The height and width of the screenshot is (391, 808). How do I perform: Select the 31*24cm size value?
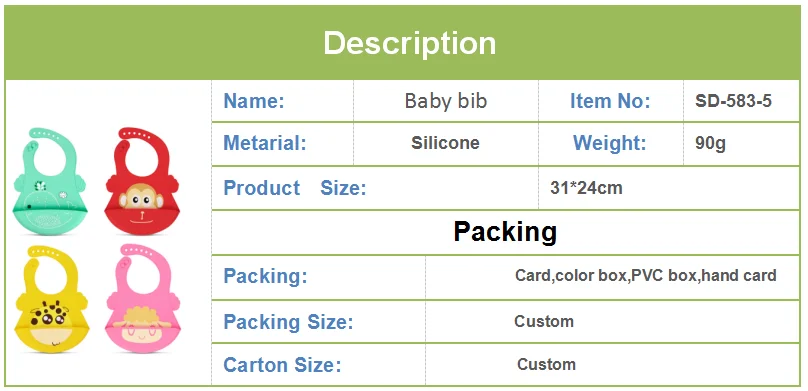[586, 188]
